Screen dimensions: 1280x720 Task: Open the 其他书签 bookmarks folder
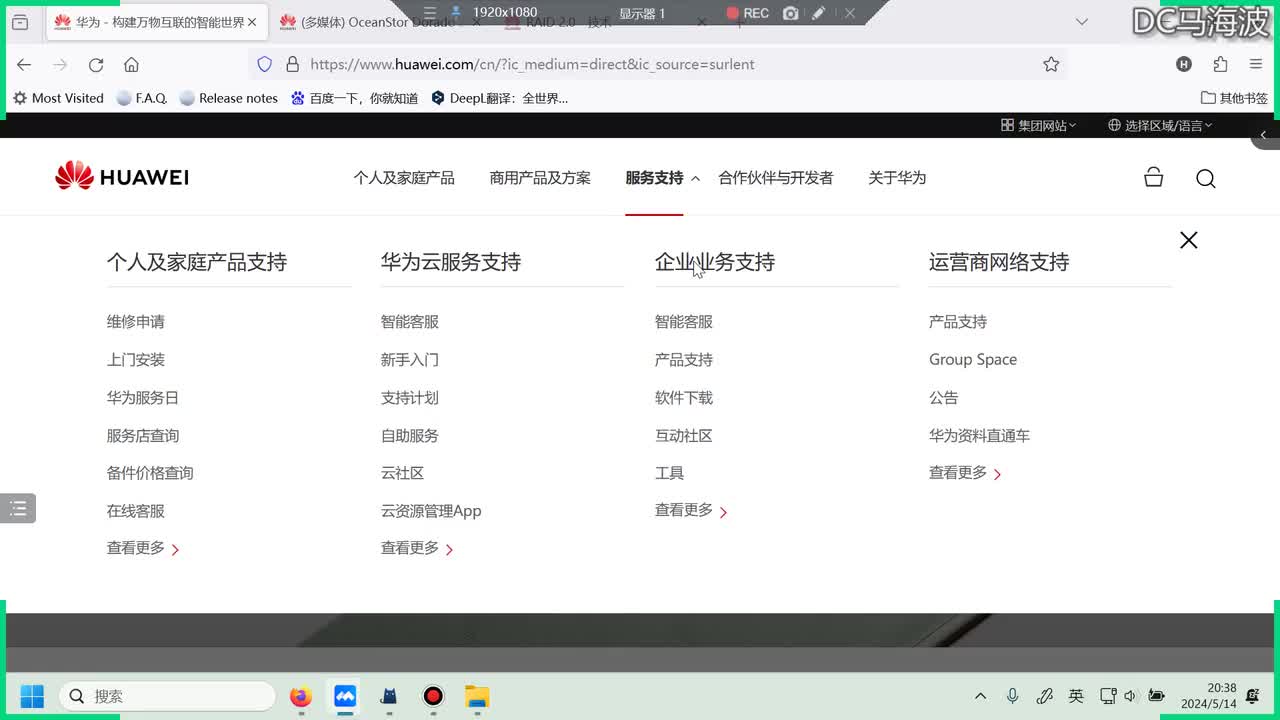[x=1234, y=98]
